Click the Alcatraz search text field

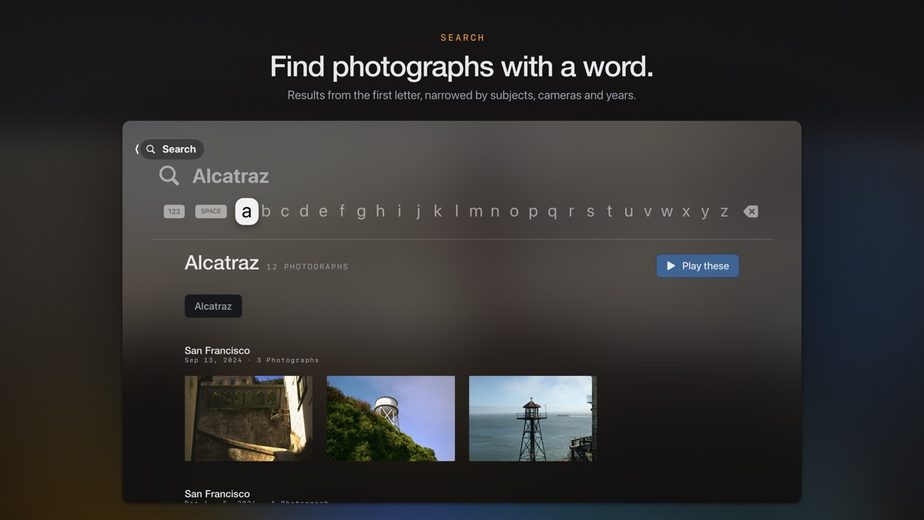(x=230, y=176)
